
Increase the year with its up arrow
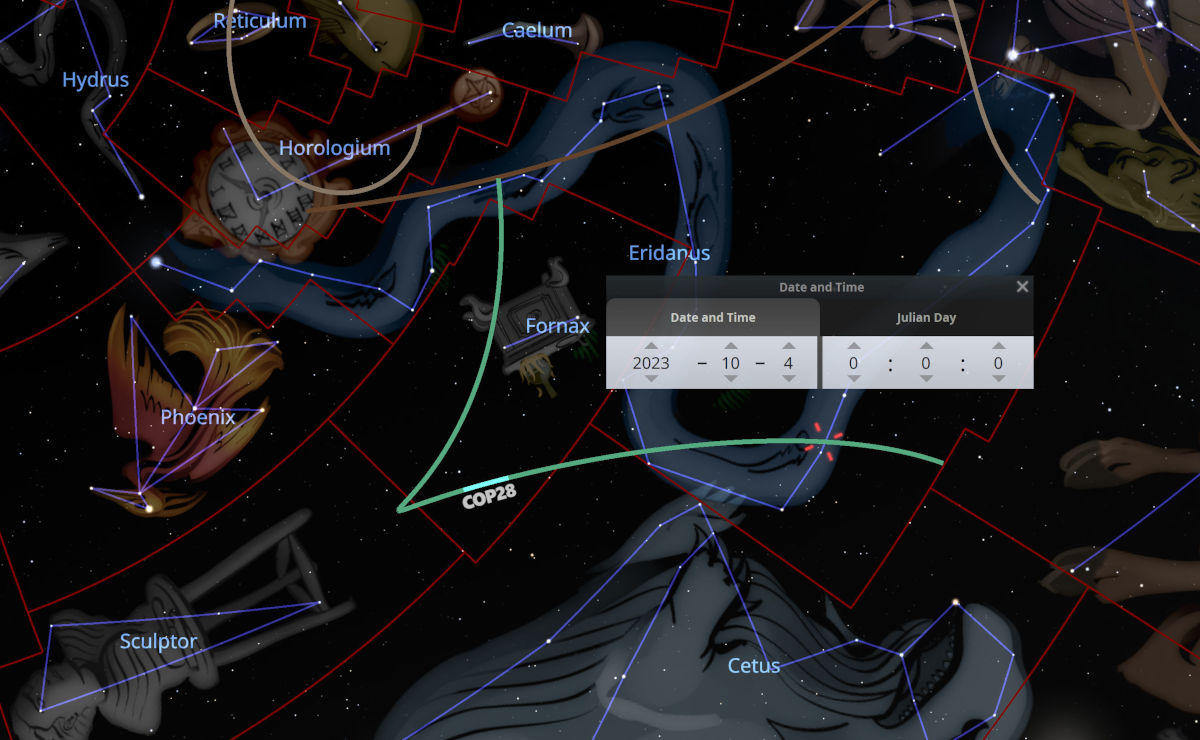pyautogui.click(x=651, y=346)
